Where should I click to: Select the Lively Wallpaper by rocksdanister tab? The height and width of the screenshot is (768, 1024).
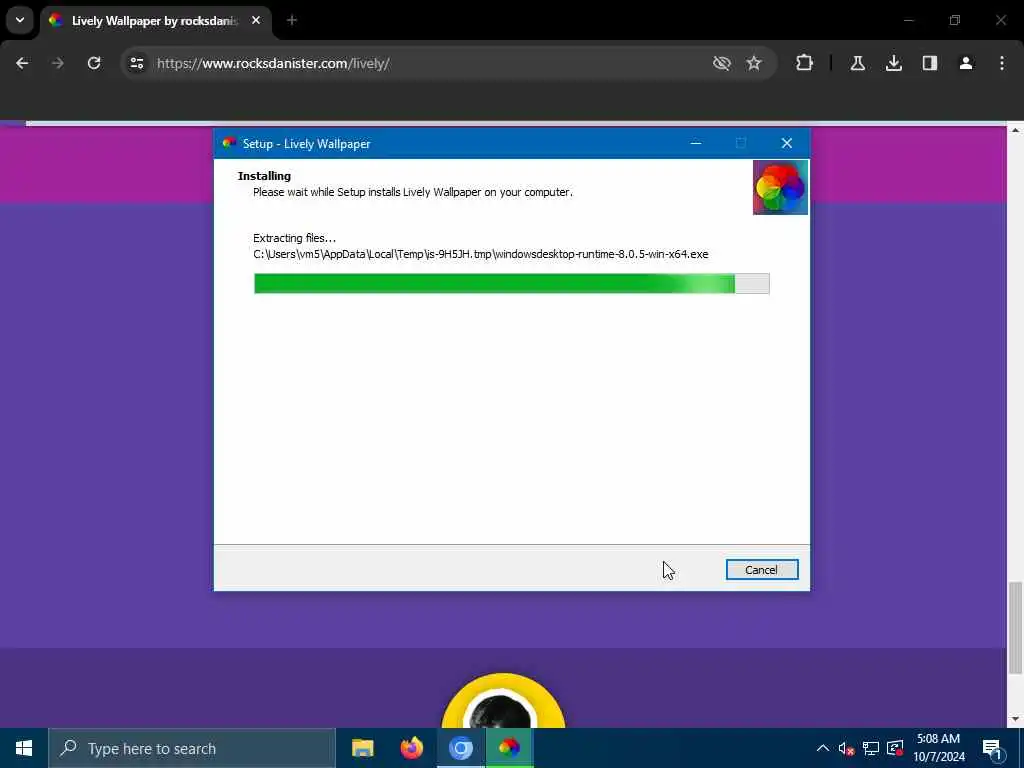coord(155,21)
